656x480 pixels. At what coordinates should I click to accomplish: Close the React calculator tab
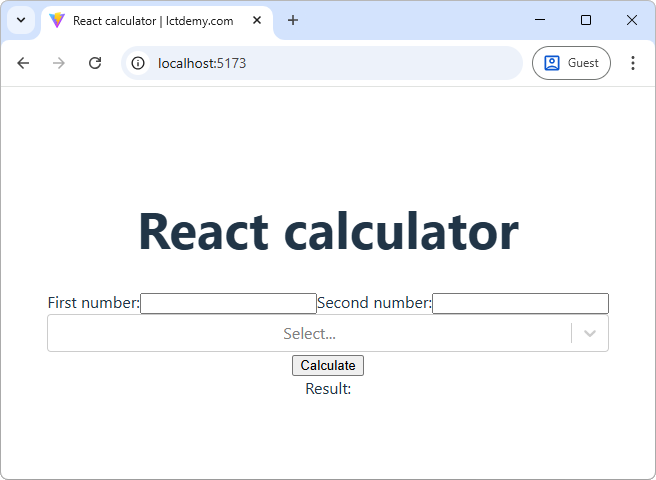pyautogui.click(x=257, y=20)
